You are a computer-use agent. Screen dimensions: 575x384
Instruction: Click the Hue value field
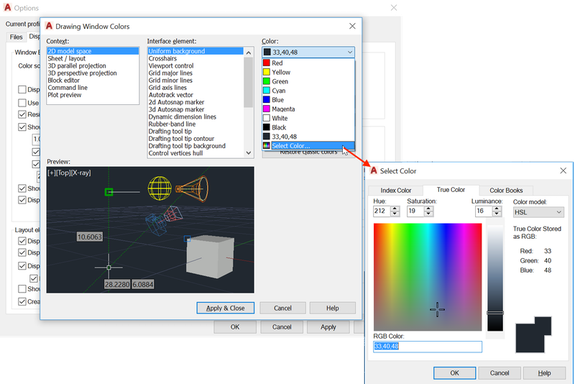click(x=381, y=211)
